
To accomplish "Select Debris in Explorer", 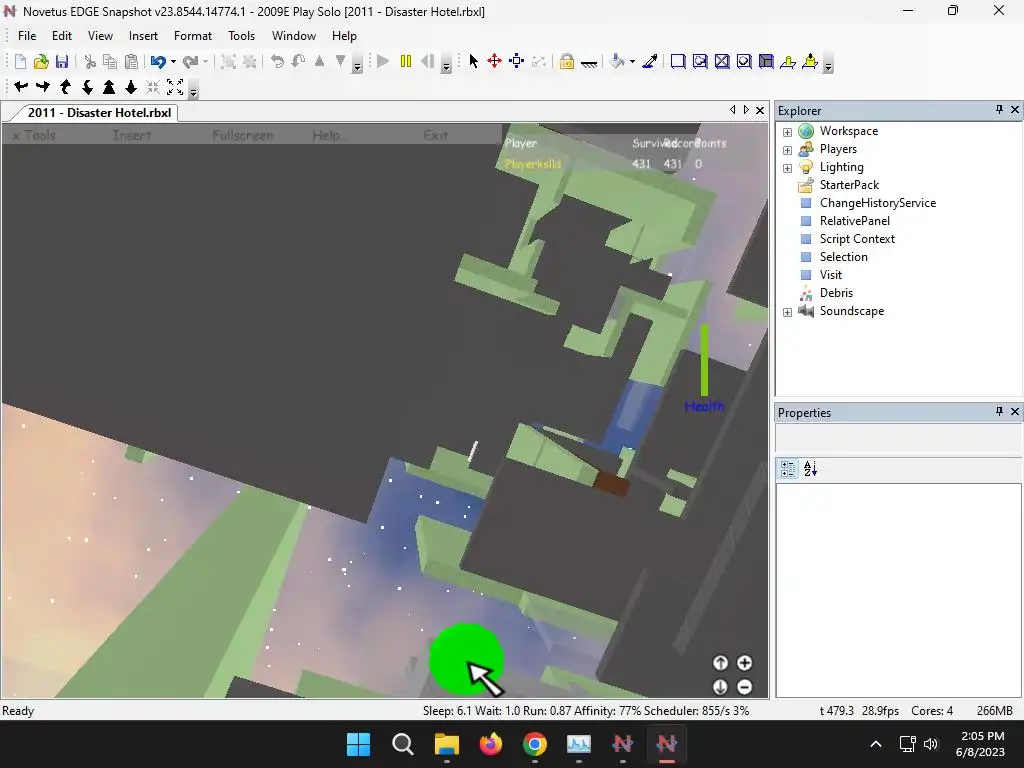I will point(836,293).
